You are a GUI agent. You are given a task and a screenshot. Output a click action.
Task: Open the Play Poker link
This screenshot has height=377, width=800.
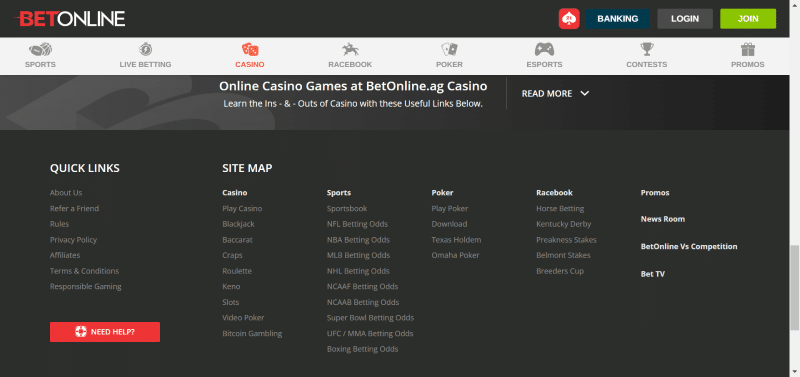449,208
